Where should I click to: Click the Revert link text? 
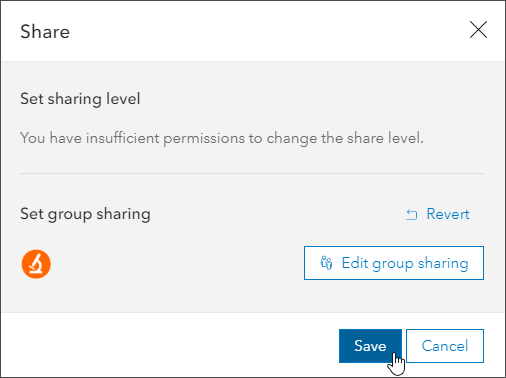(448, 214)
